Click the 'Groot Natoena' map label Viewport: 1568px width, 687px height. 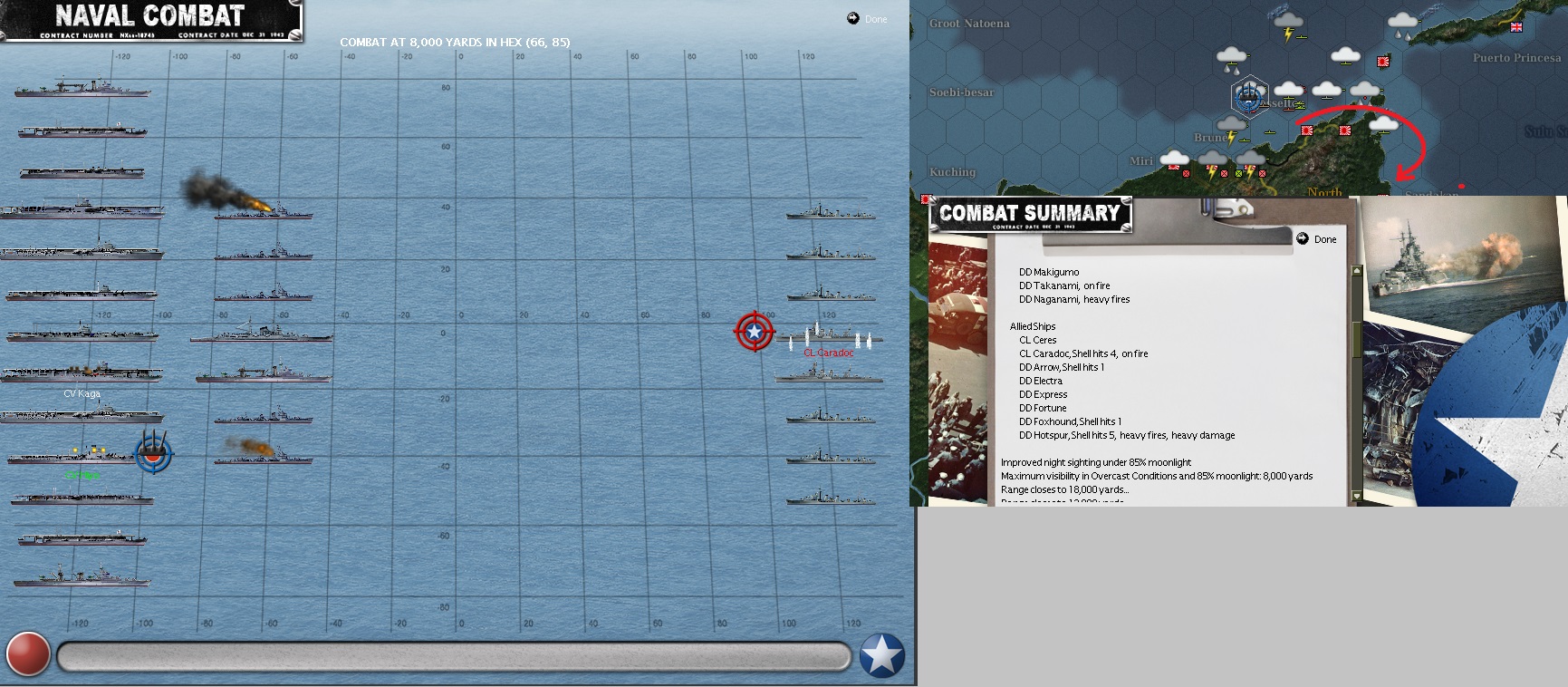tap(969, 24)
